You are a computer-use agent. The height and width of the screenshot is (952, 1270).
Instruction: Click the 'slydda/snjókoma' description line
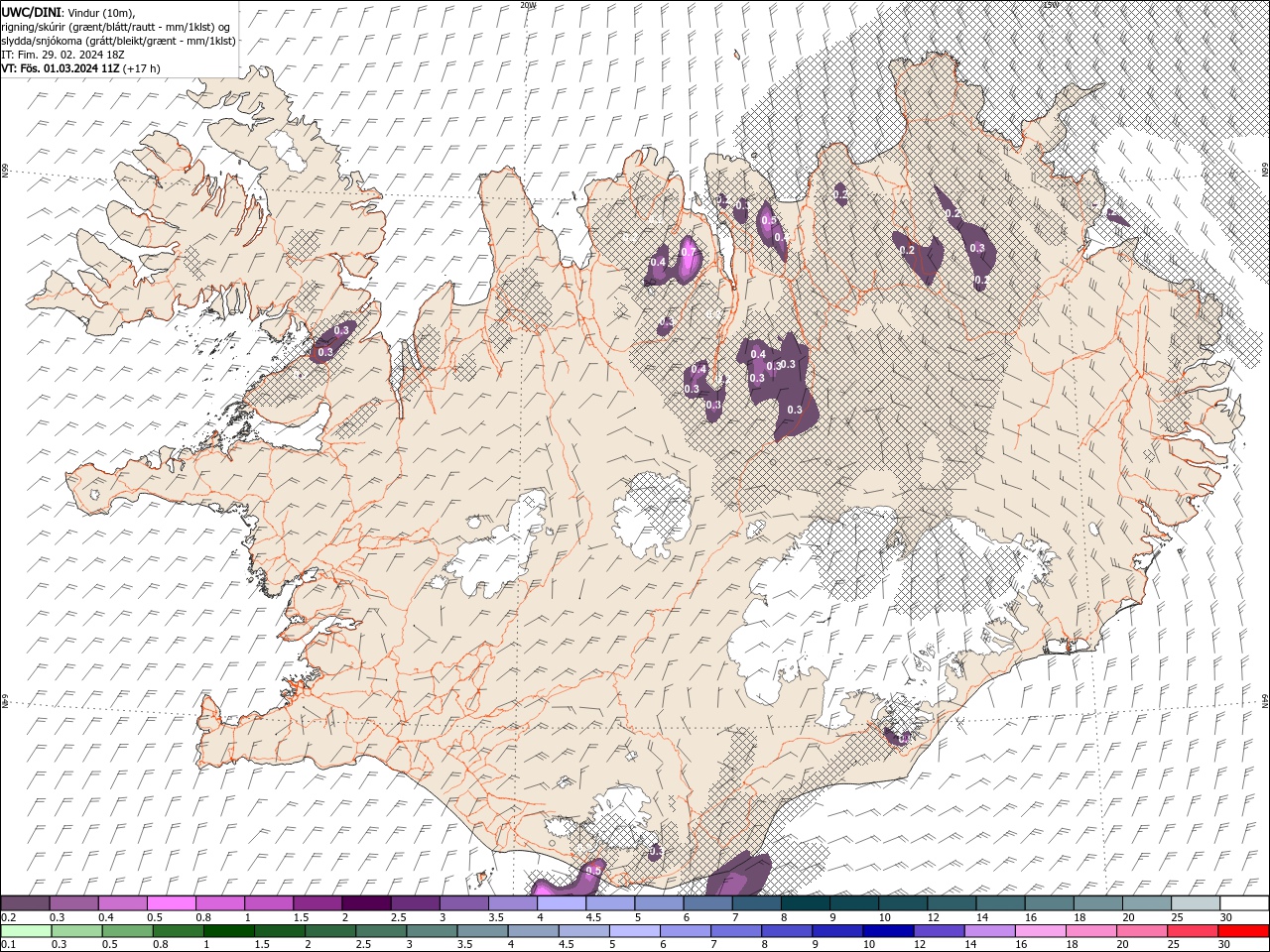[118, 41]
